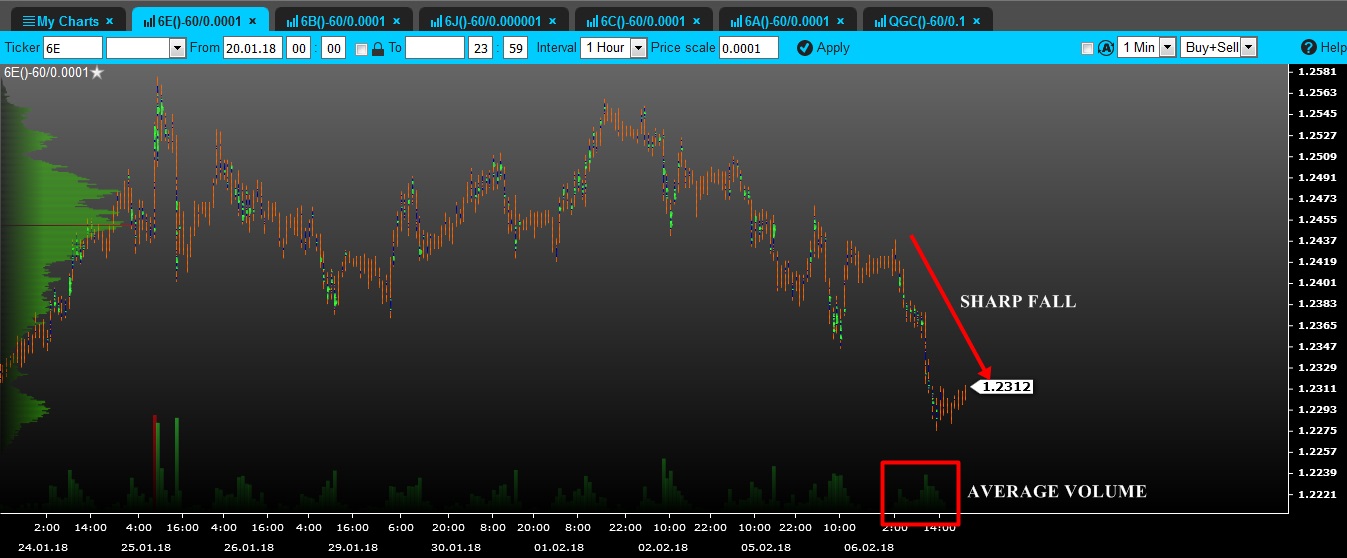
Task: Open the Interval dropdown set to 1 Hour
Action: (613, 48)
